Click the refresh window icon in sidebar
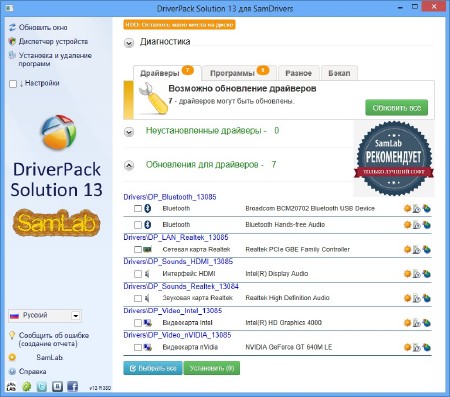 coord(12,27)
